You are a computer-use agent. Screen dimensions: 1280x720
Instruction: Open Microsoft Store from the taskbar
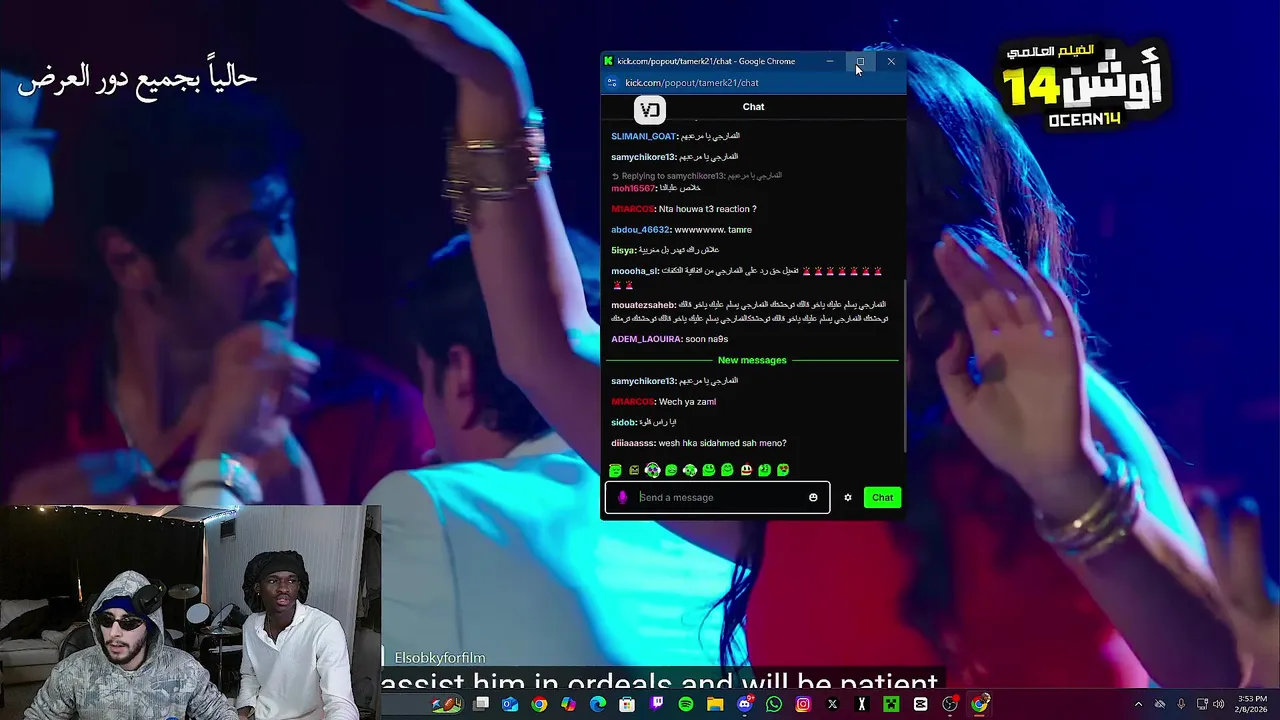[x=627, y=705]
